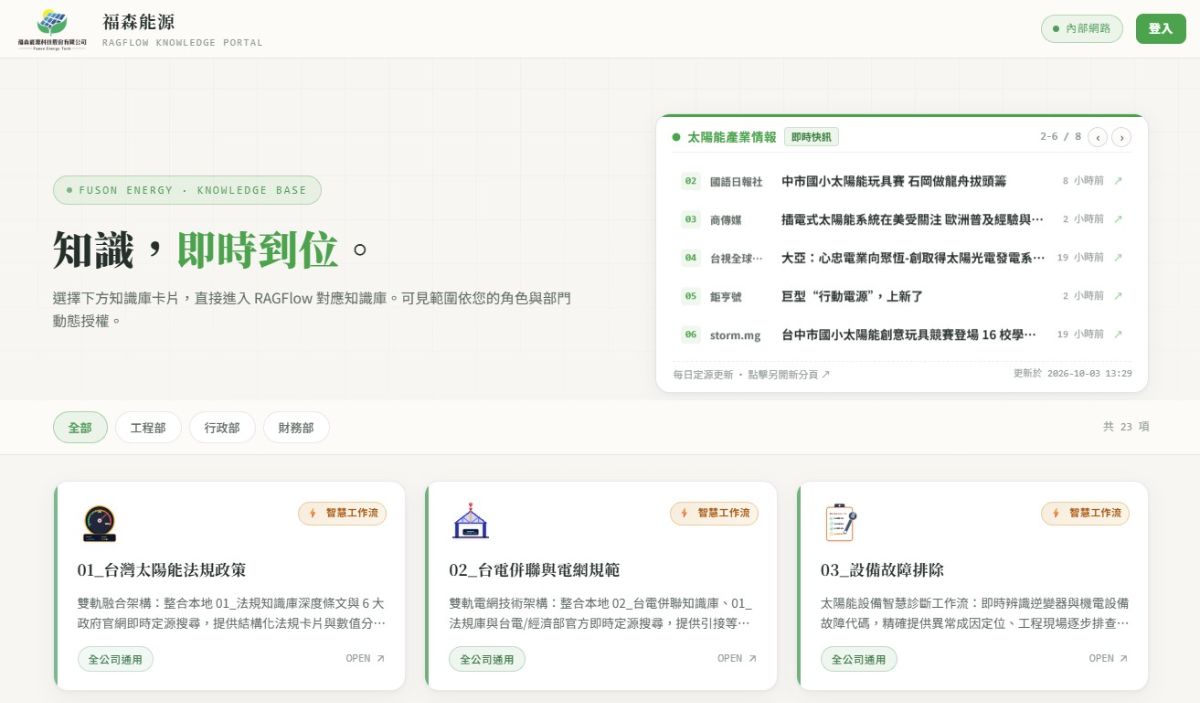Click 更新於 2026-10-03 13:29 timestamp

point(1072,373)
